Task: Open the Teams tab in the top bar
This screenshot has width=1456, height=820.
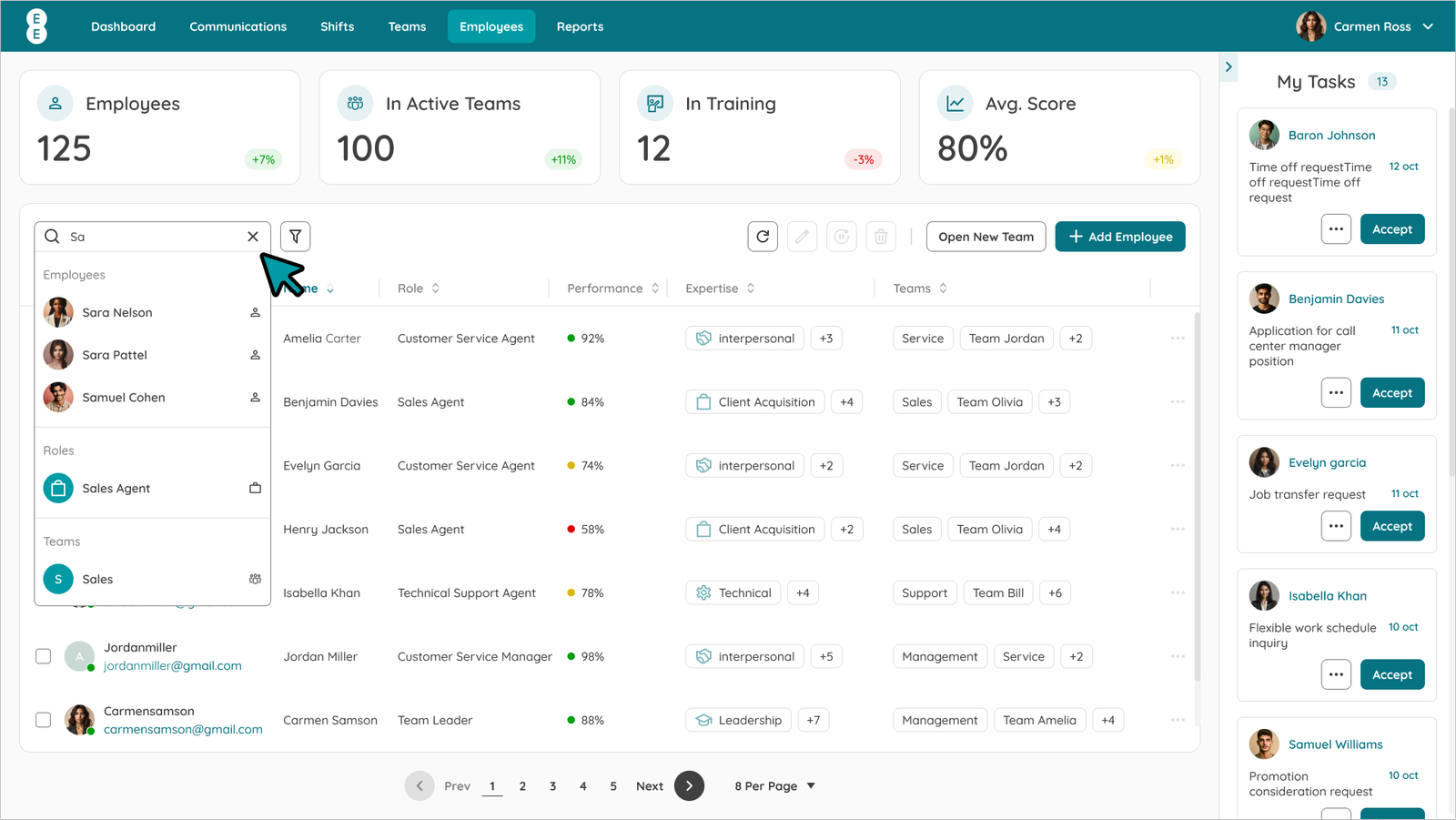Action: pos(407,26)
